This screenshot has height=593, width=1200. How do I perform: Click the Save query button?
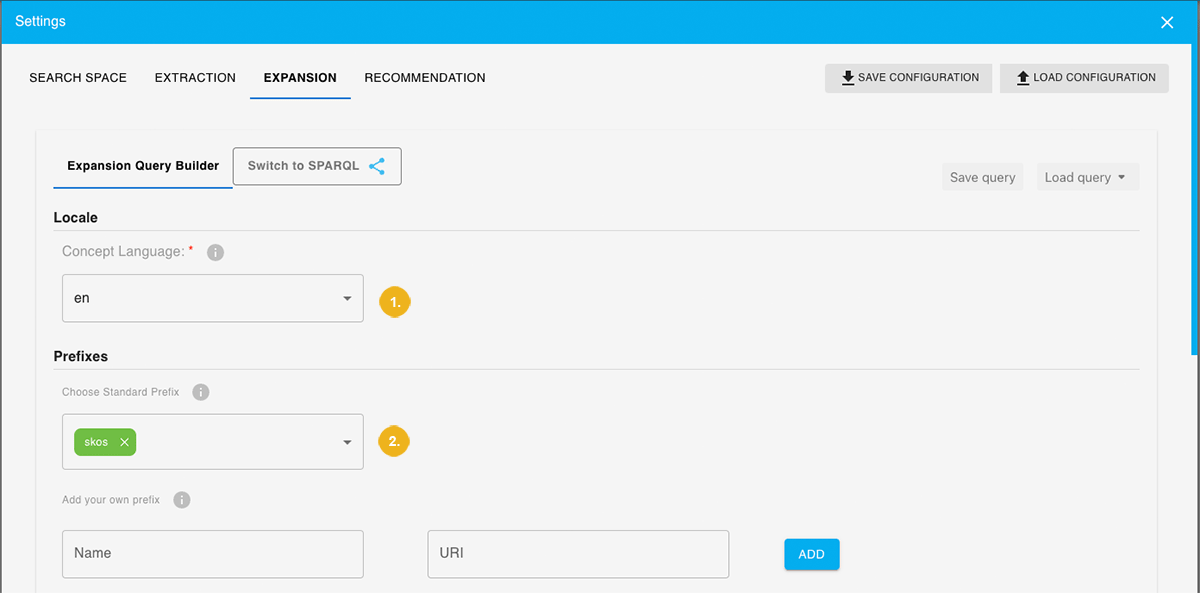point(982,176)
